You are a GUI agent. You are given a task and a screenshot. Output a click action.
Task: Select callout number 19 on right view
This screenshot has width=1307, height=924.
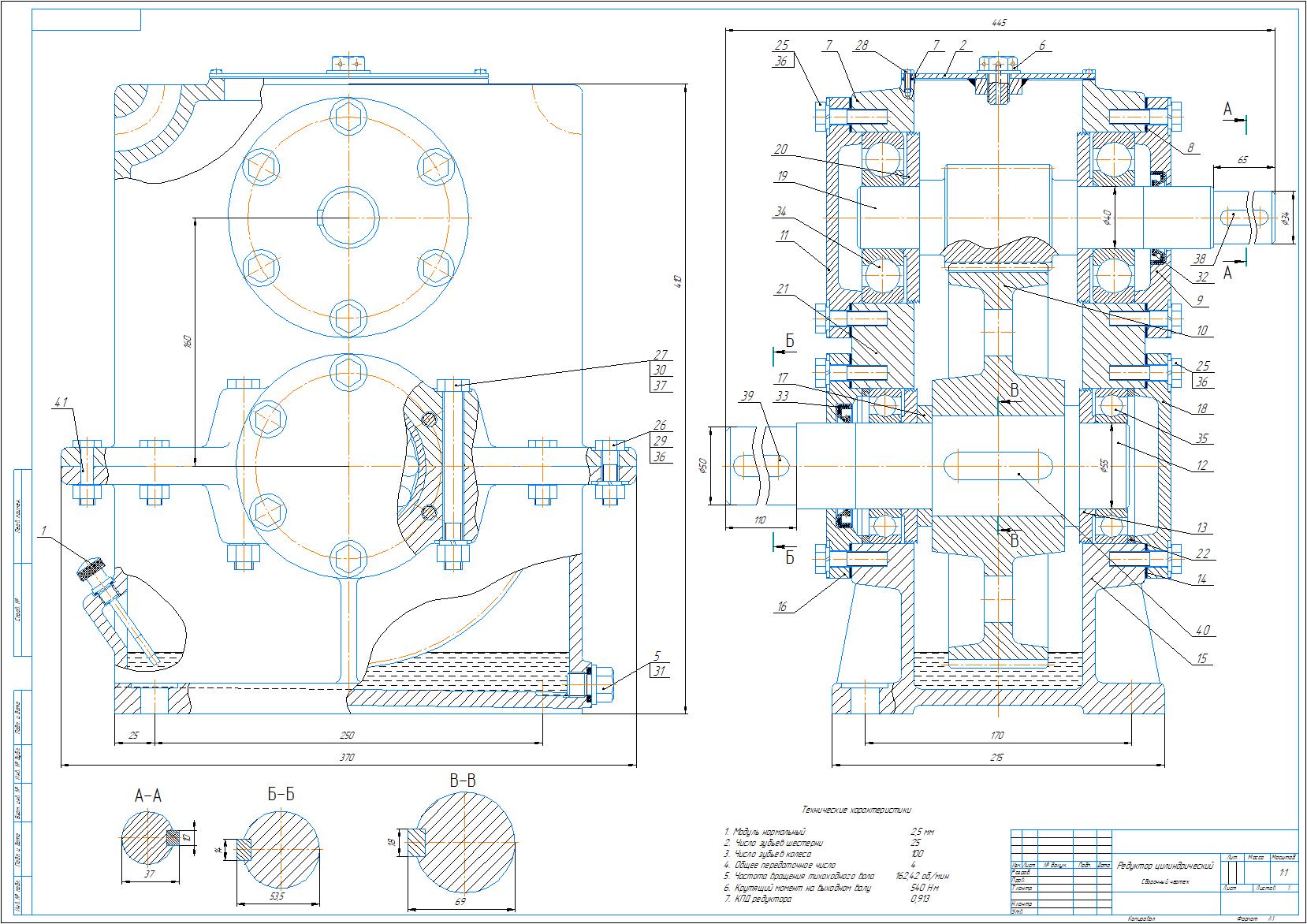point(782,177)
